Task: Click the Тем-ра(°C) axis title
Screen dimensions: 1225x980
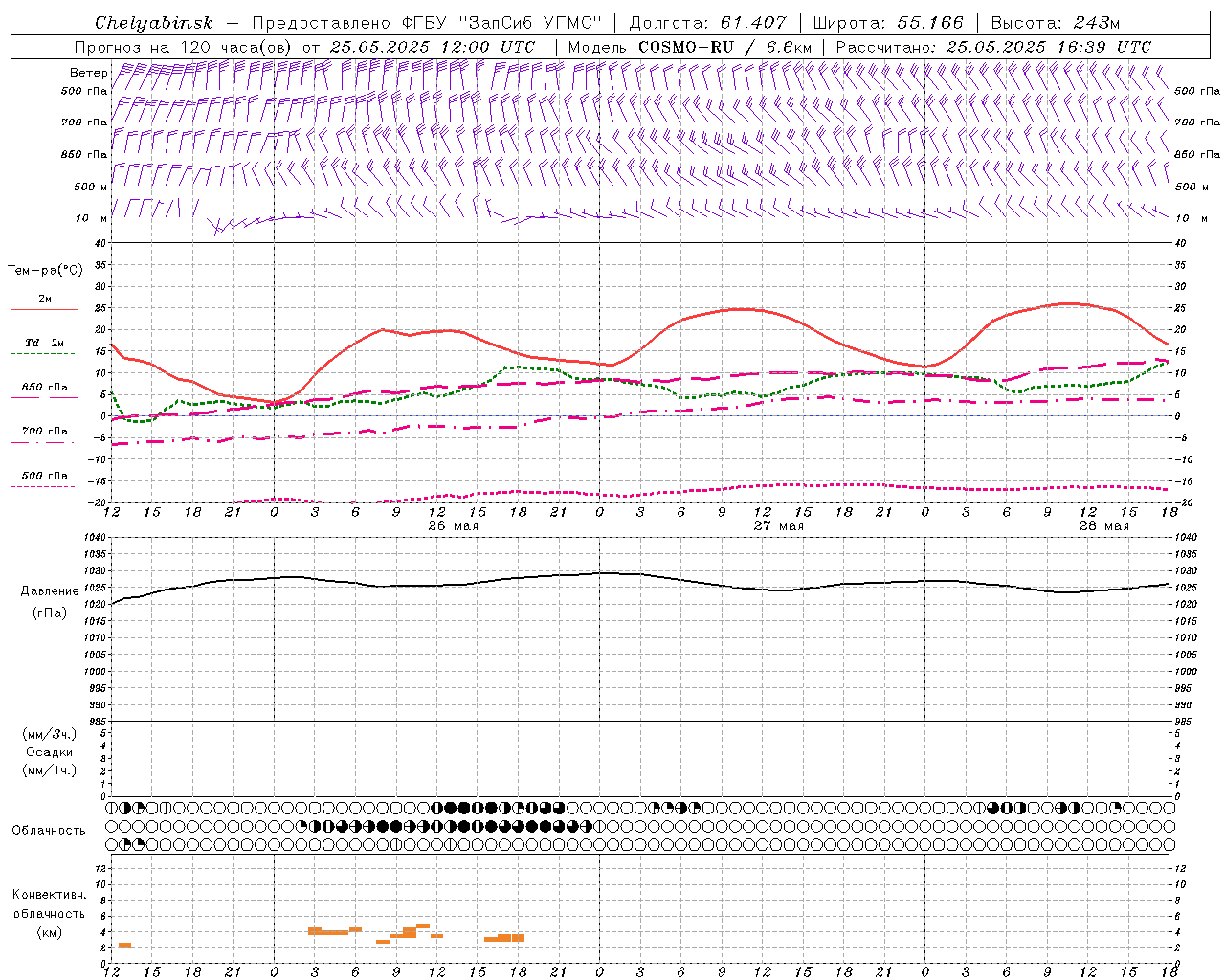Action: pos(45,271)
